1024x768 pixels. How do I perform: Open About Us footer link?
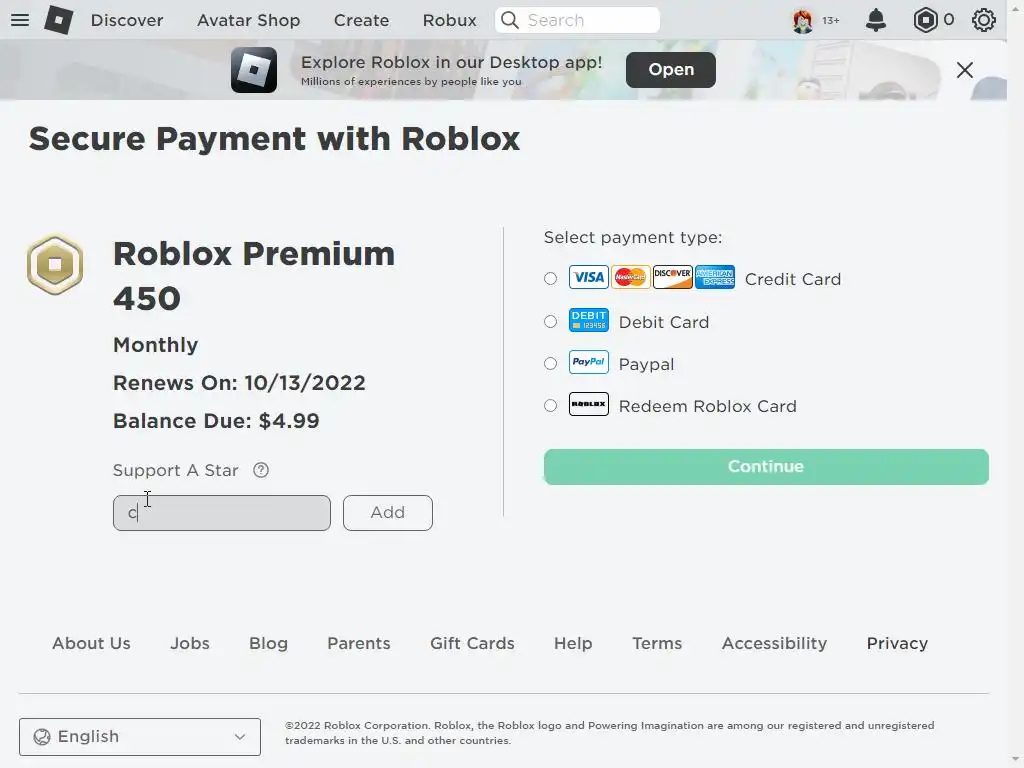(91, 643)
